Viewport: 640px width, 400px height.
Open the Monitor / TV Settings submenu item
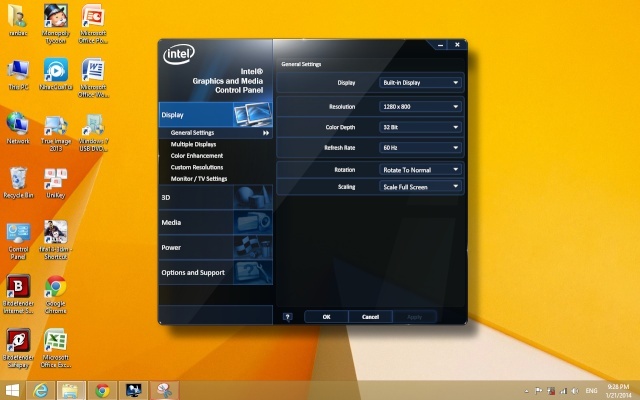[199, 178]
